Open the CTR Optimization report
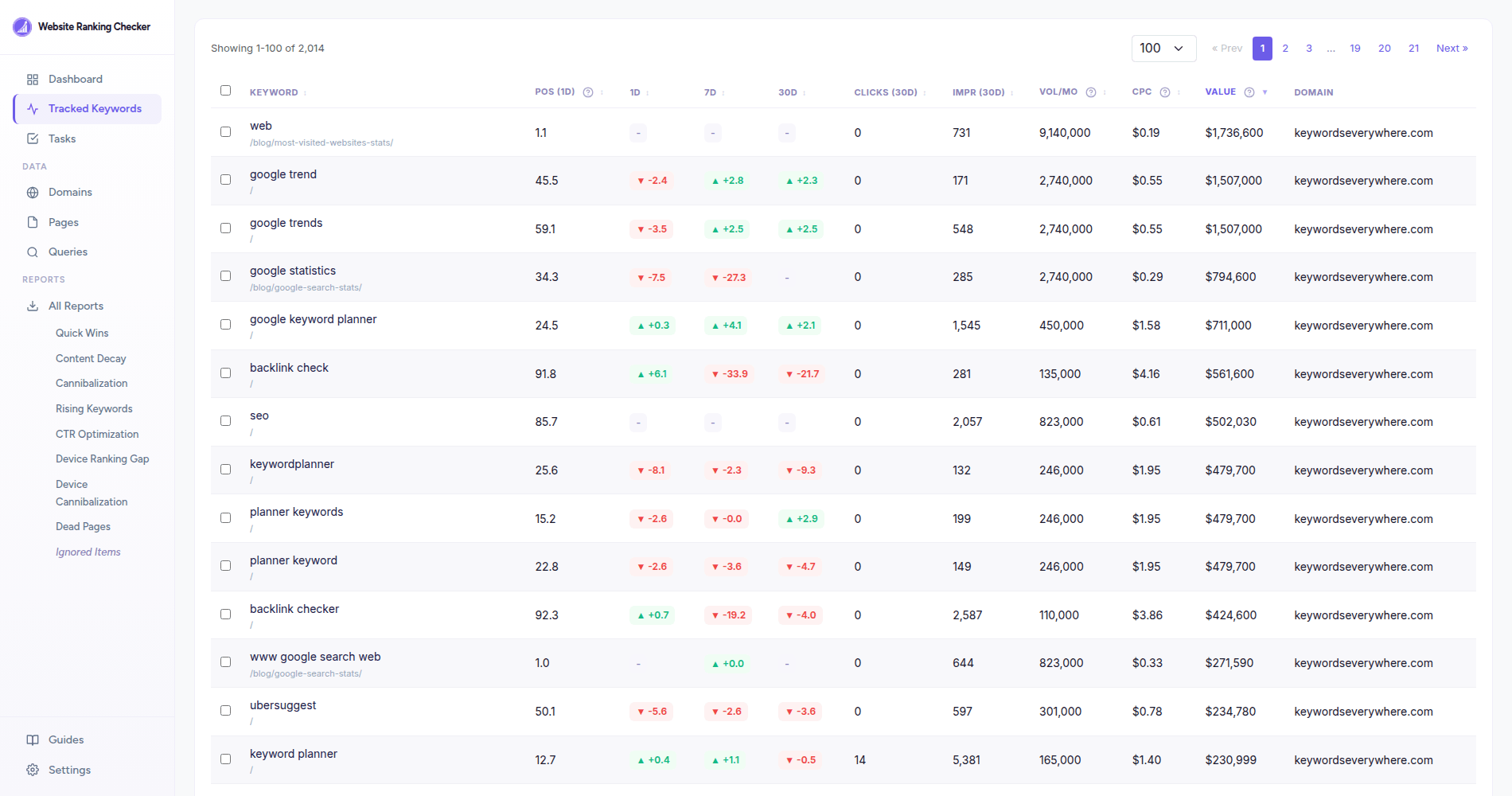Image resolution: width=1512 pixels, height=796 pixels. pos(97,435)
